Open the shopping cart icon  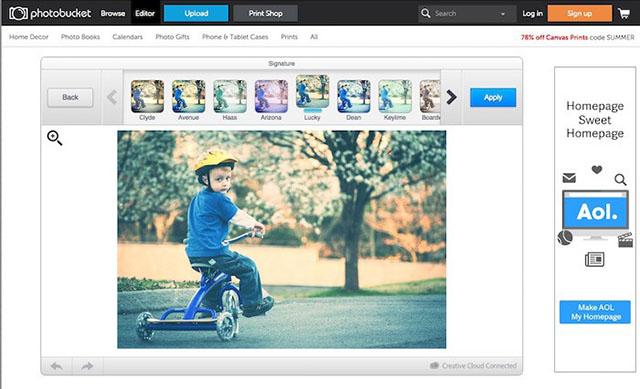[x=624, y=13]
